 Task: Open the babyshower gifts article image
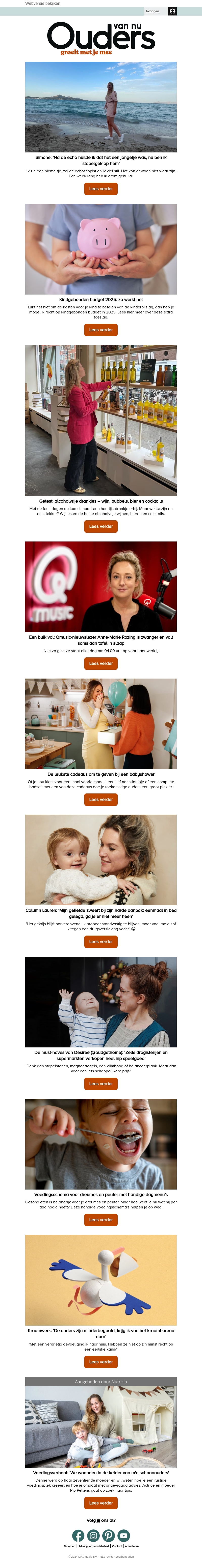[101, 724]
